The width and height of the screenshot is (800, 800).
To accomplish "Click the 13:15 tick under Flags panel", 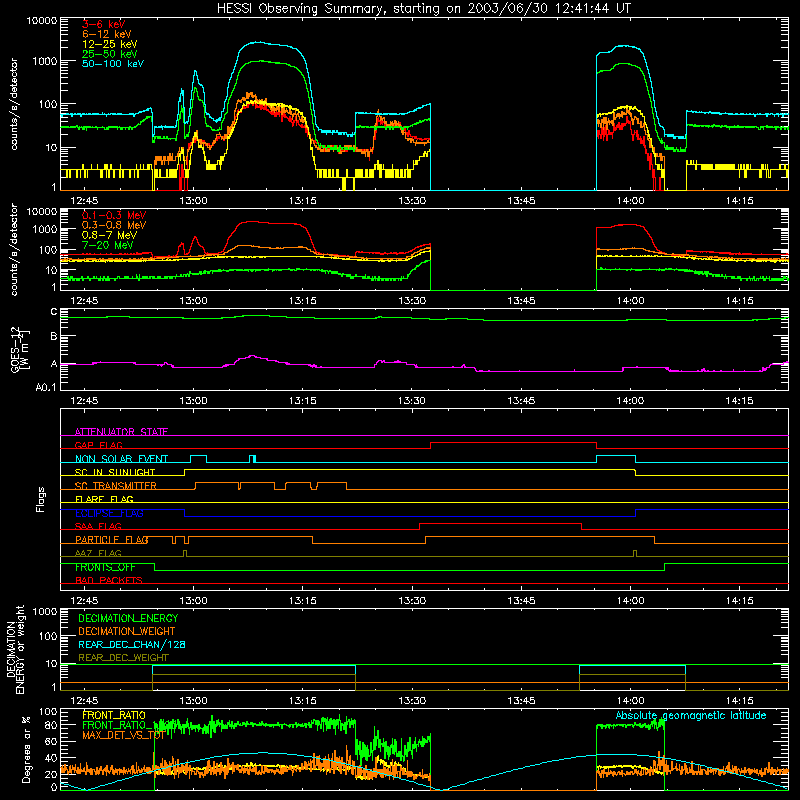I will (x=303, y=601).
